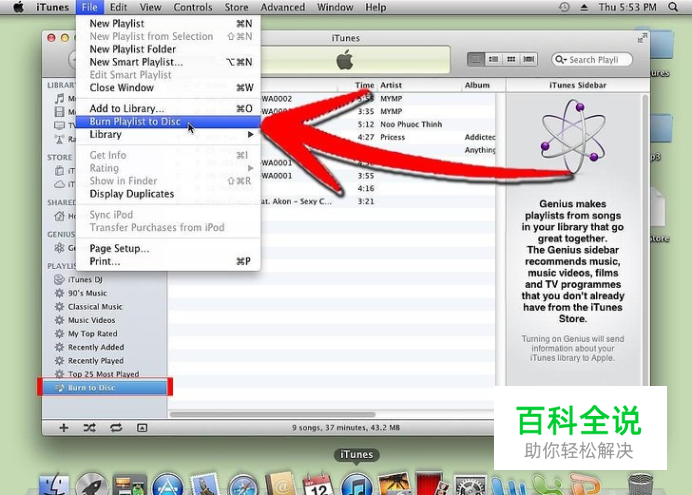Open the View menu
Image resolution: width=692 pixels, height=495 pixels.
(150, 7)
